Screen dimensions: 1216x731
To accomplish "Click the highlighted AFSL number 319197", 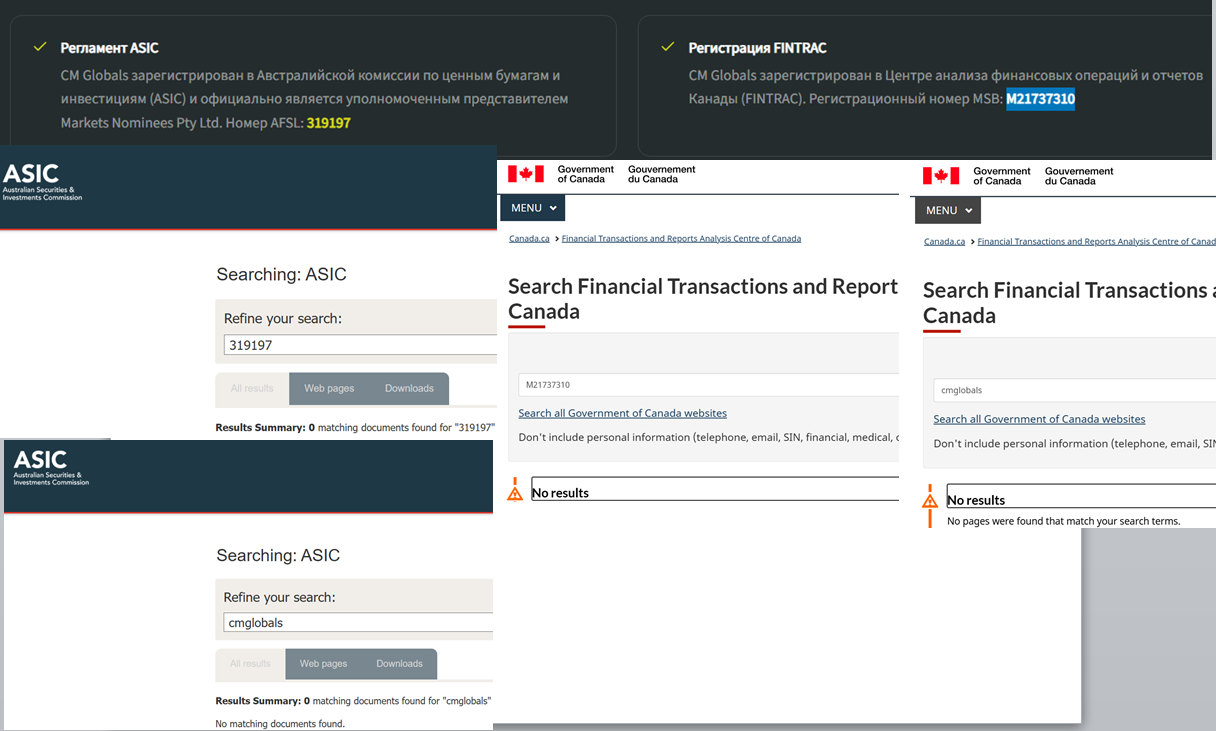I will point(328,123).
